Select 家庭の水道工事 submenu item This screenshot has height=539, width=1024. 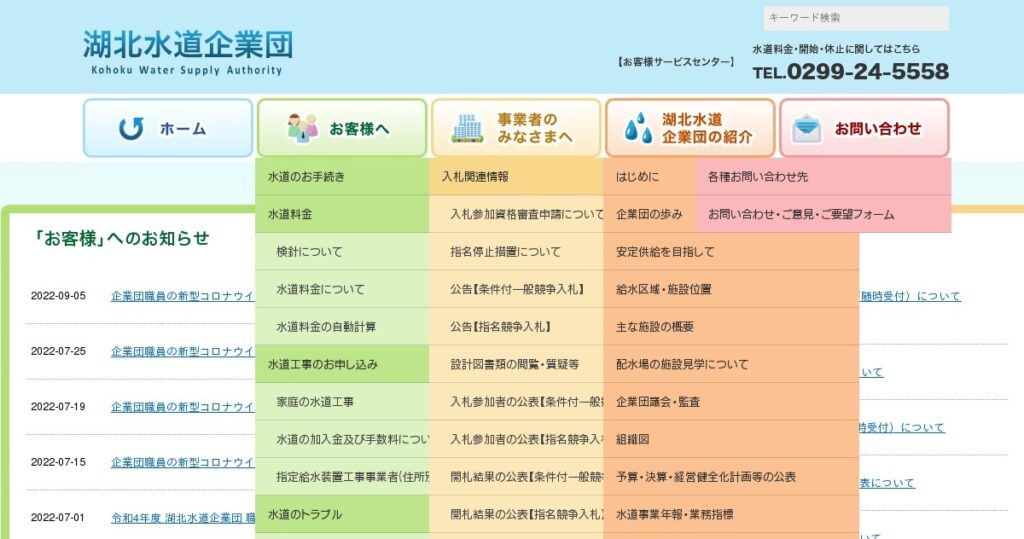click(342, 402)
